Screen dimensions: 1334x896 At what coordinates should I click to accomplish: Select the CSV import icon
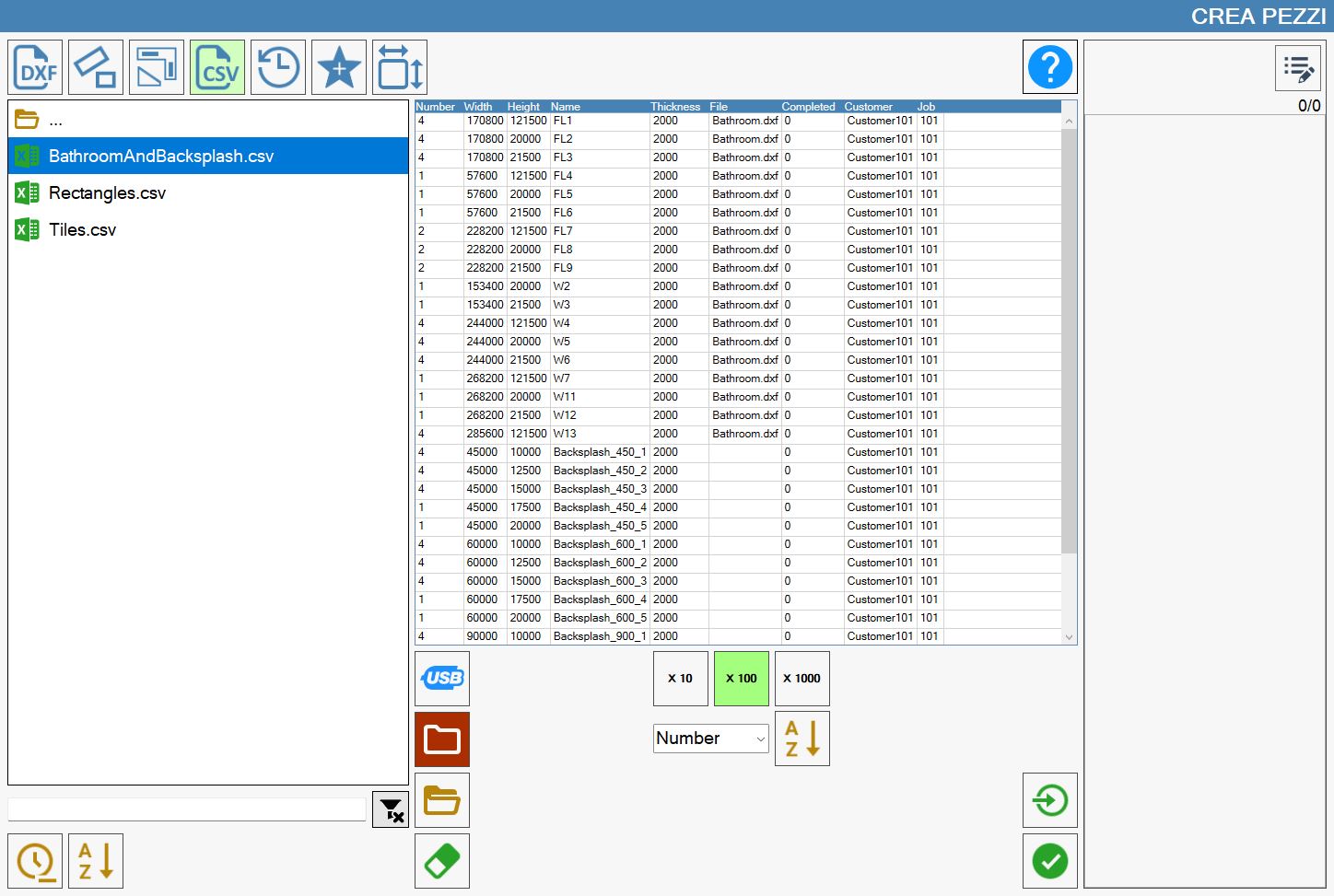click(217, 67)
